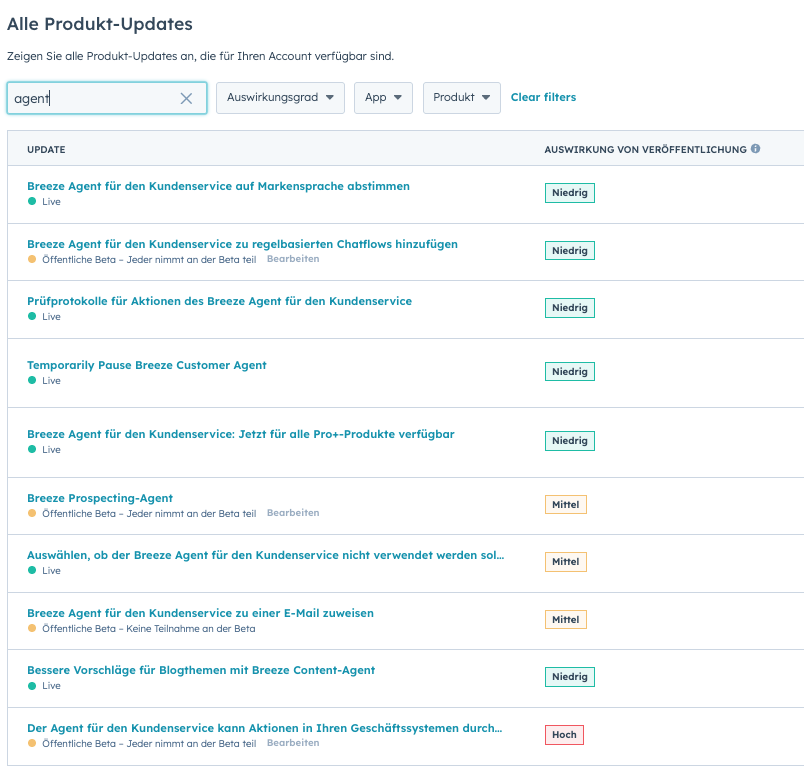Open the 'Auswählen, ob der Breeze Agent' update
The image size is (804, 776).
[x=266, y=555]
